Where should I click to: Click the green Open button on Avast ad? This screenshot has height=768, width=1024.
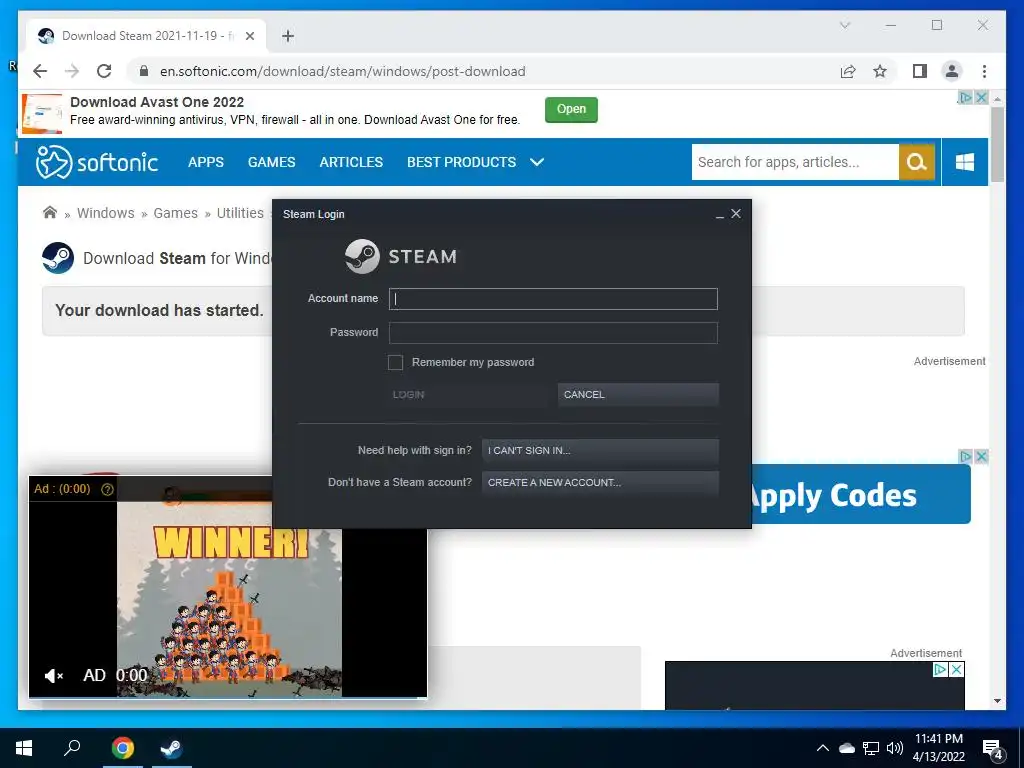tap(571, 109)
